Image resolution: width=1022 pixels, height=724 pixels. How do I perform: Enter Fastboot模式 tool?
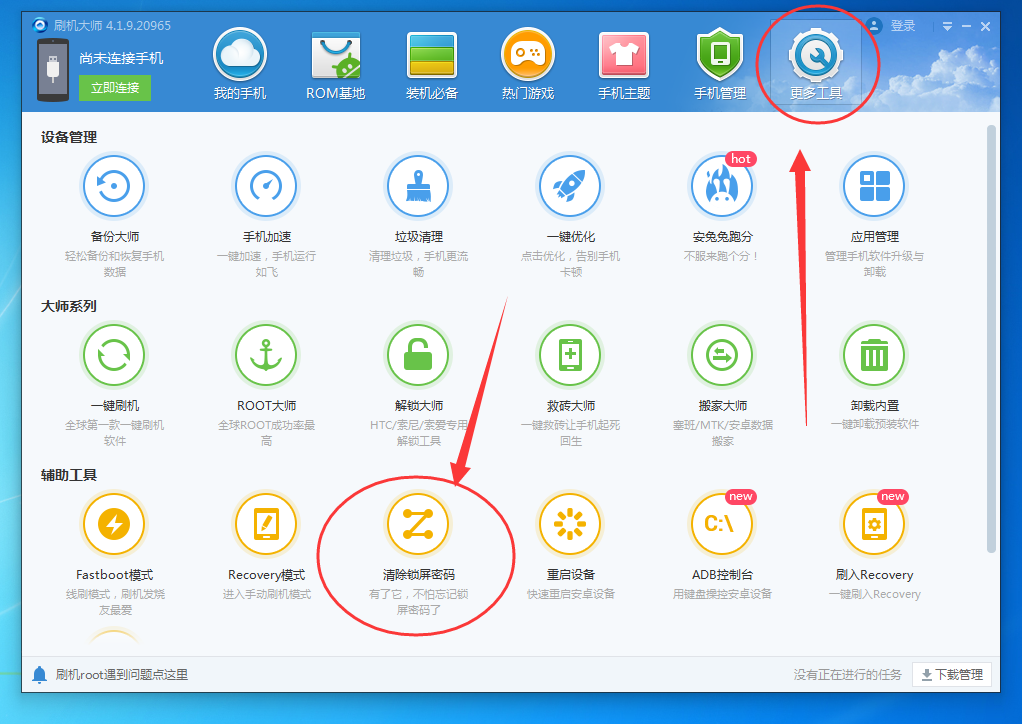(113, 523)
